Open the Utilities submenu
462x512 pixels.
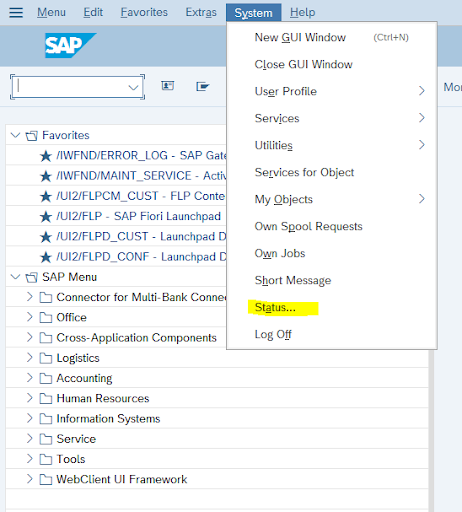coord(332,145)
